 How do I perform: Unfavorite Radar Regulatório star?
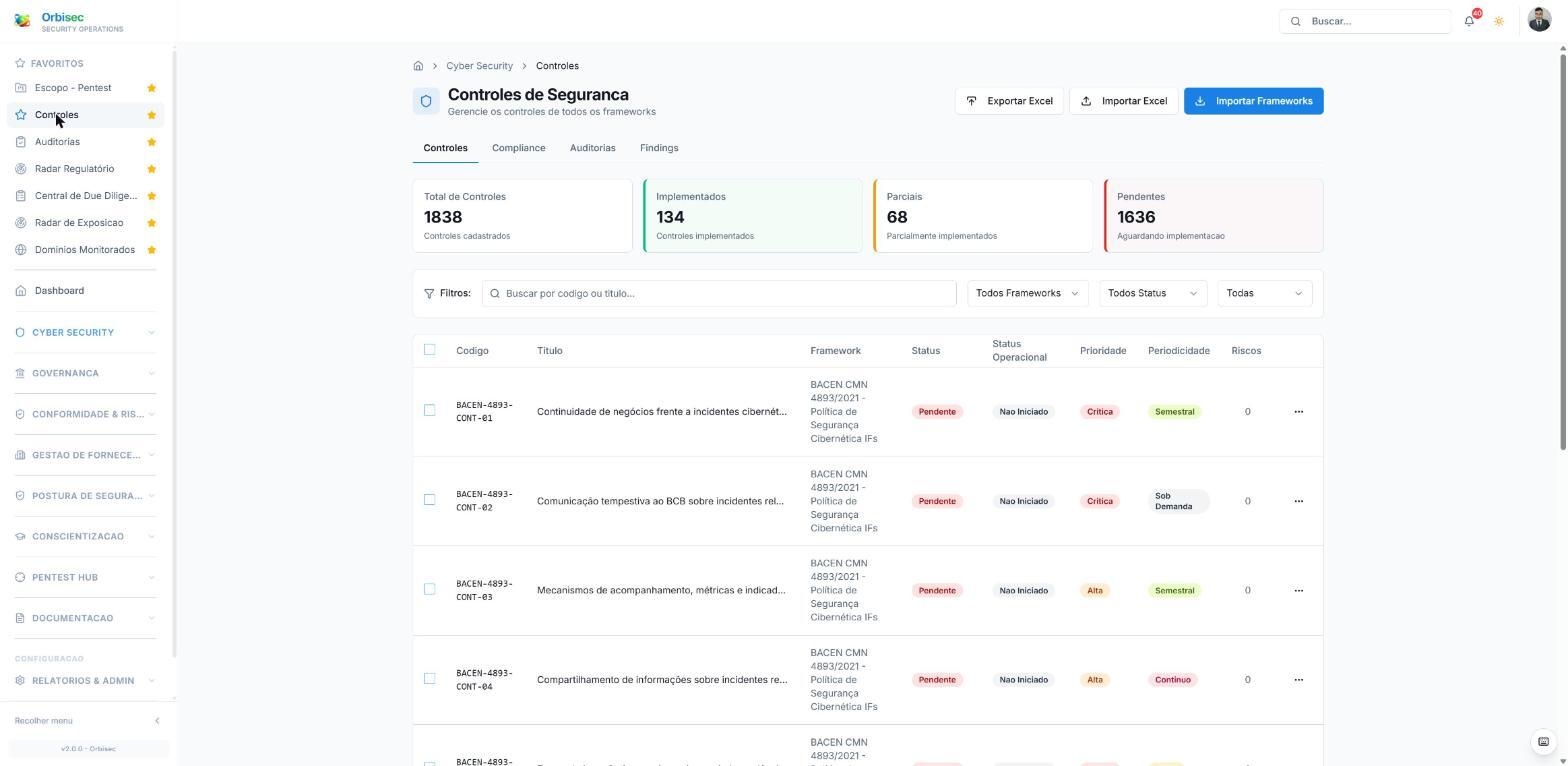click(151, 169)
